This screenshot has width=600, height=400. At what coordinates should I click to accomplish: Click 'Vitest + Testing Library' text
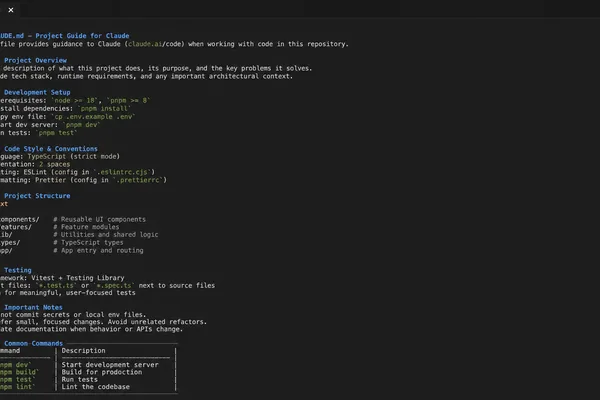click(x=78, y=278)
